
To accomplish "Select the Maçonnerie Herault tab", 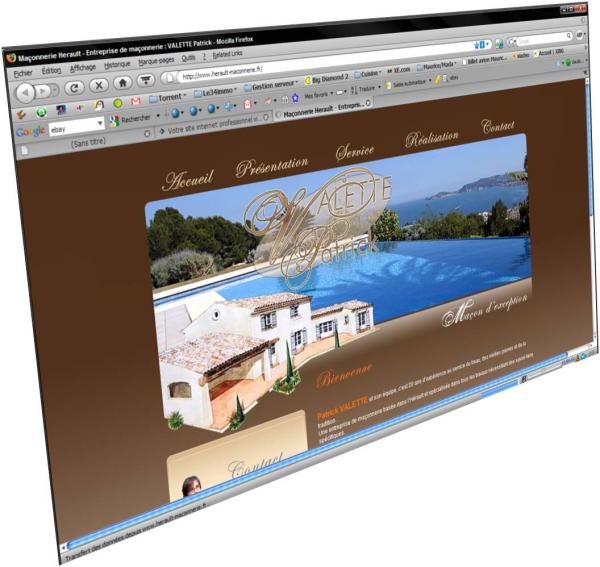I will click(x=323, y=108).
